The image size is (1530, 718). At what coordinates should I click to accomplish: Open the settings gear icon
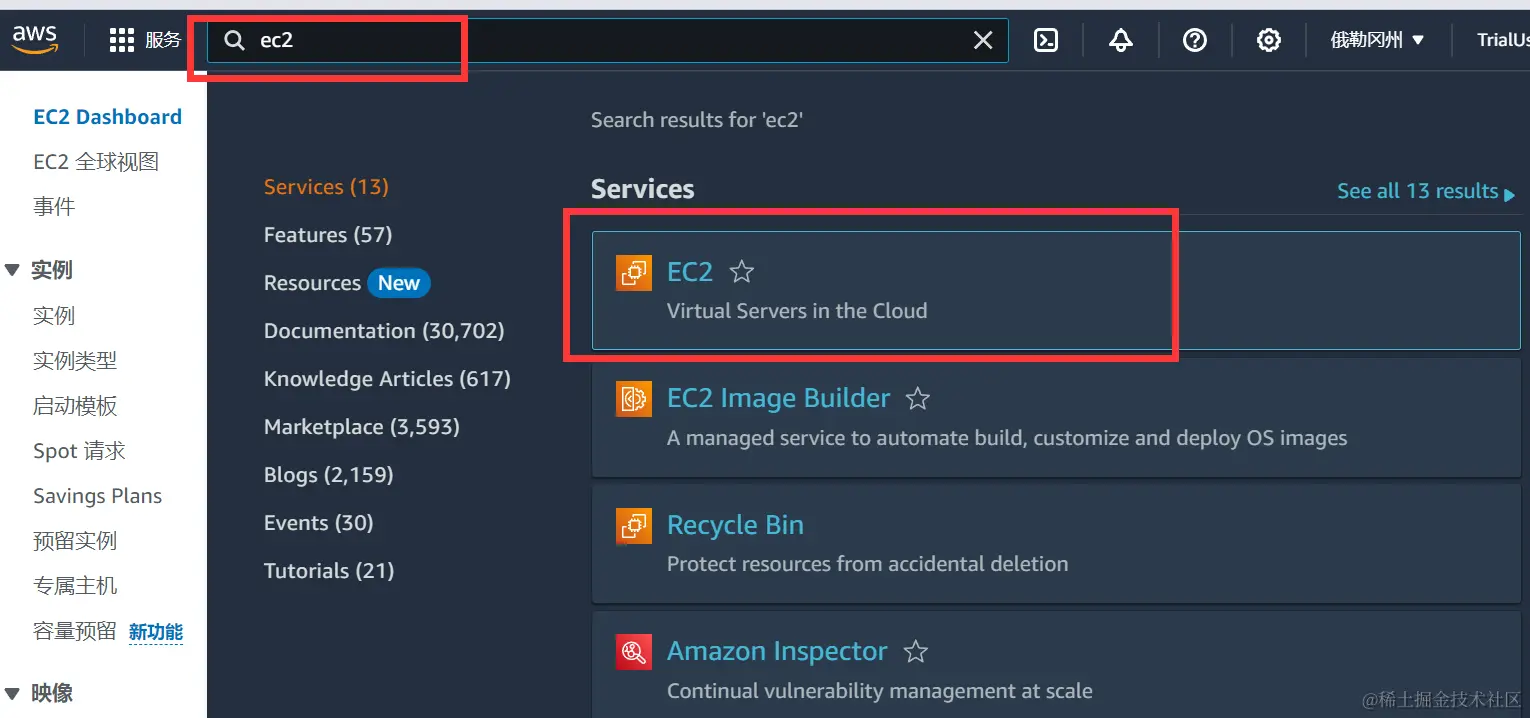1269,40
